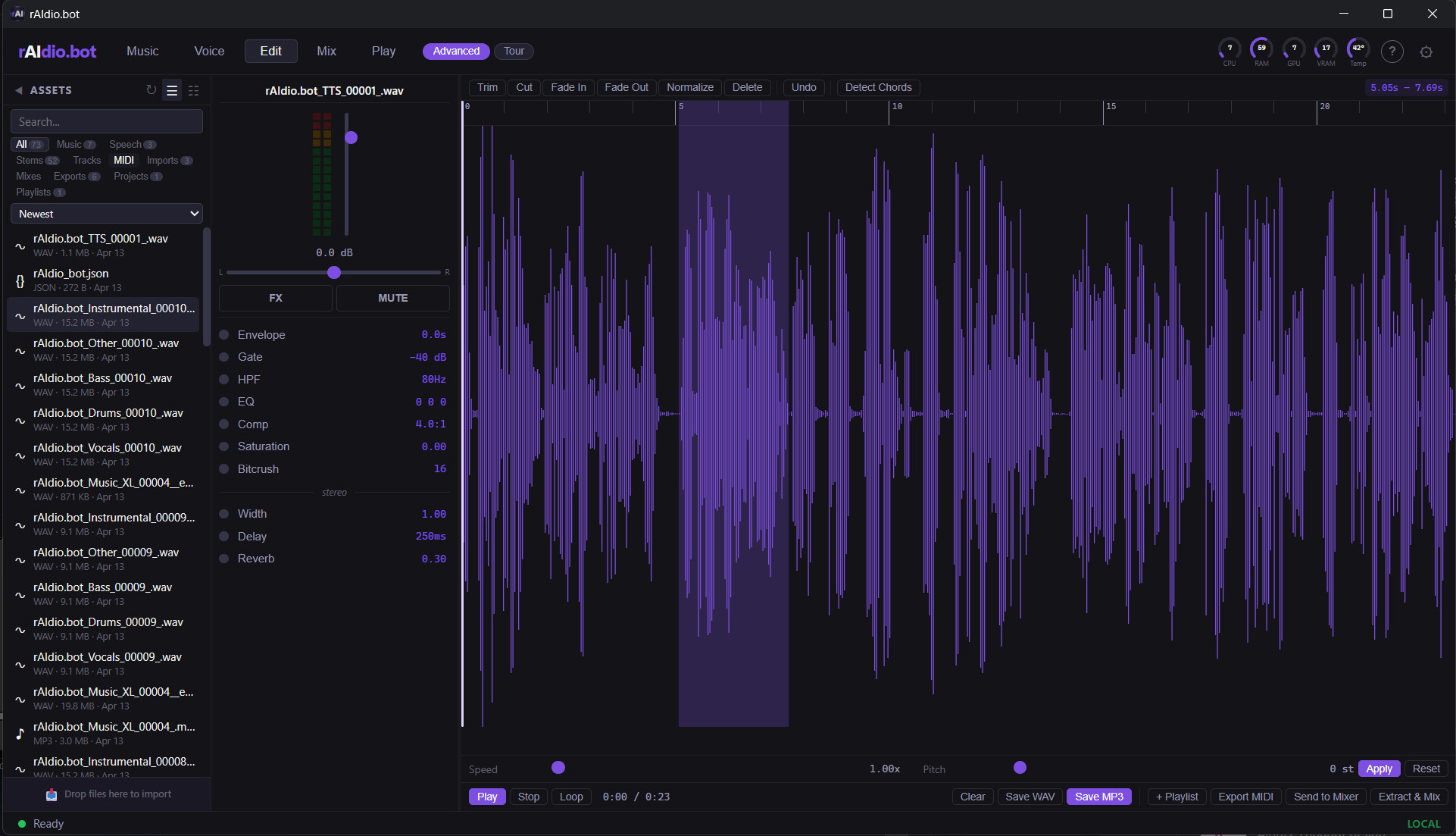This screenshot has width=1456, height=836.
Task: Toggle Loop playback
Action: pyautogui.click(x=571, y=797)
